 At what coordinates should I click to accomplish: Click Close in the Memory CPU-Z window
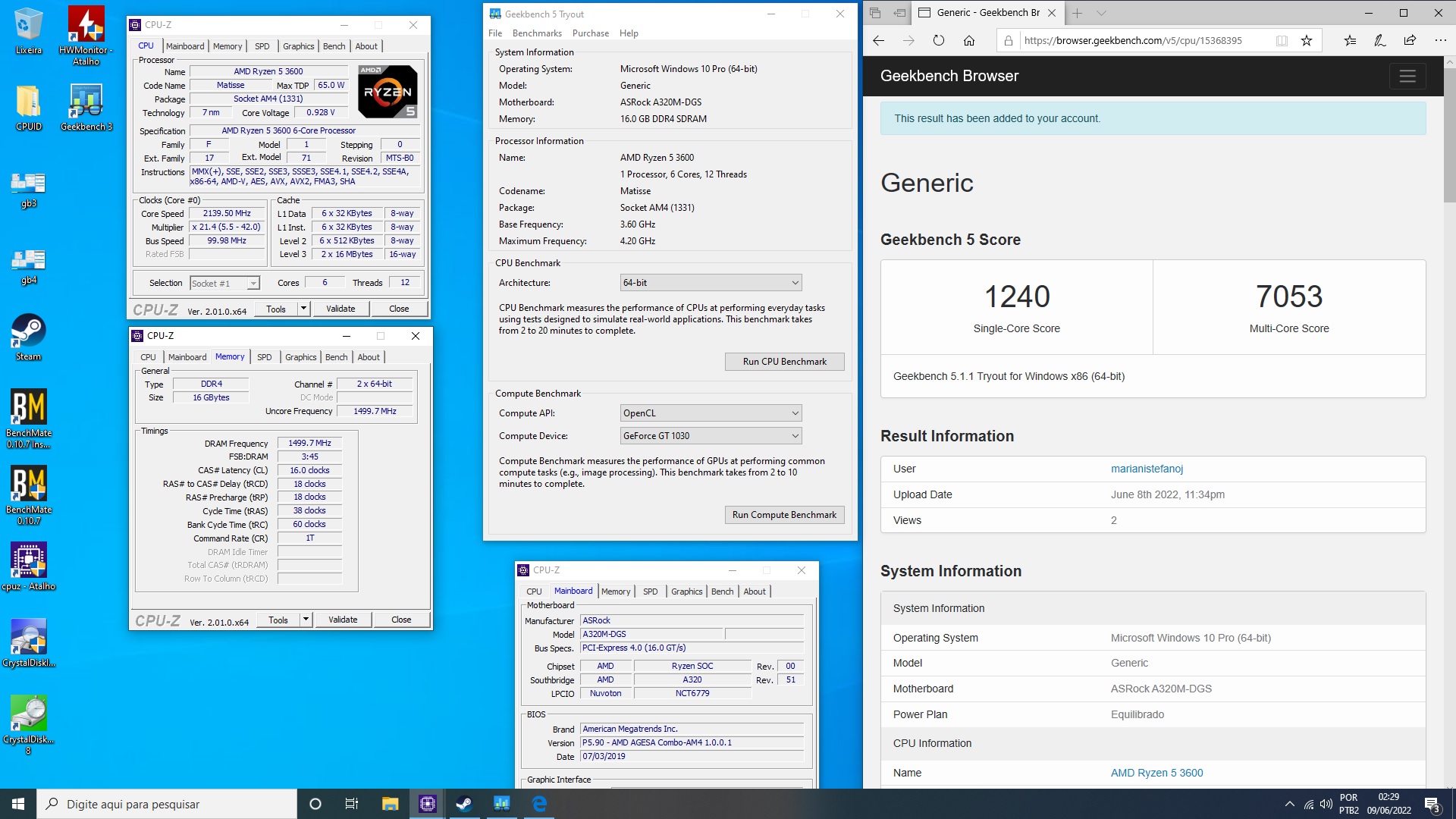click(x=401, y=620)
